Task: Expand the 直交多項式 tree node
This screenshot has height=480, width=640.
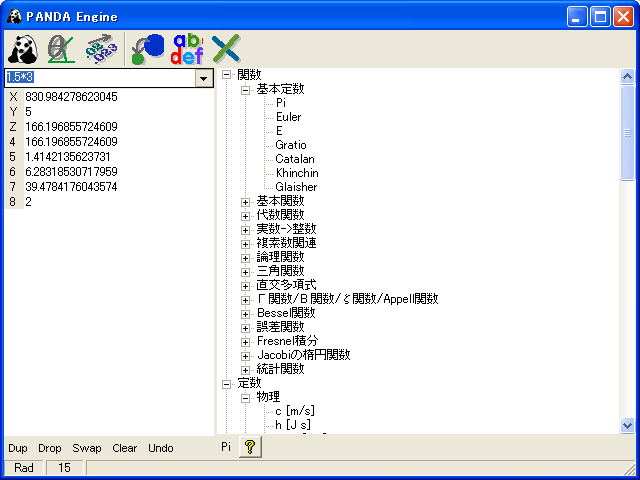Action: (245, 286)
